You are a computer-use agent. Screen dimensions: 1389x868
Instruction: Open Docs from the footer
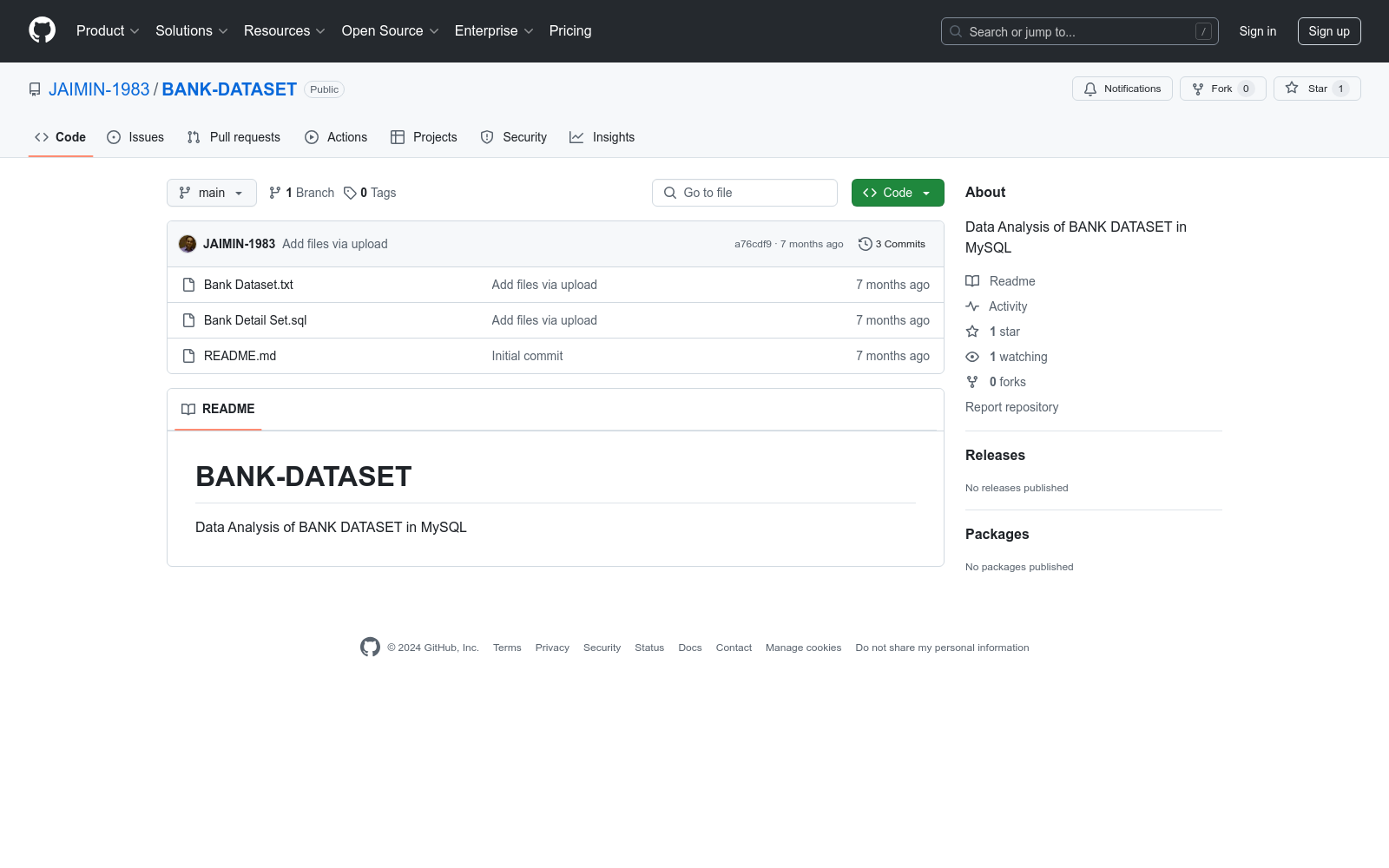pos(690,648)
